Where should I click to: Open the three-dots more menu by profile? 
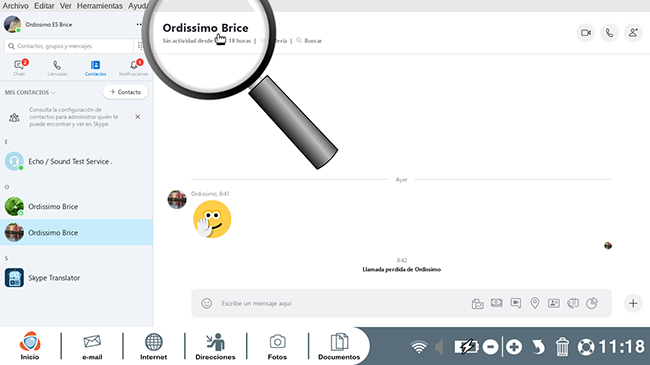point(139,24)
